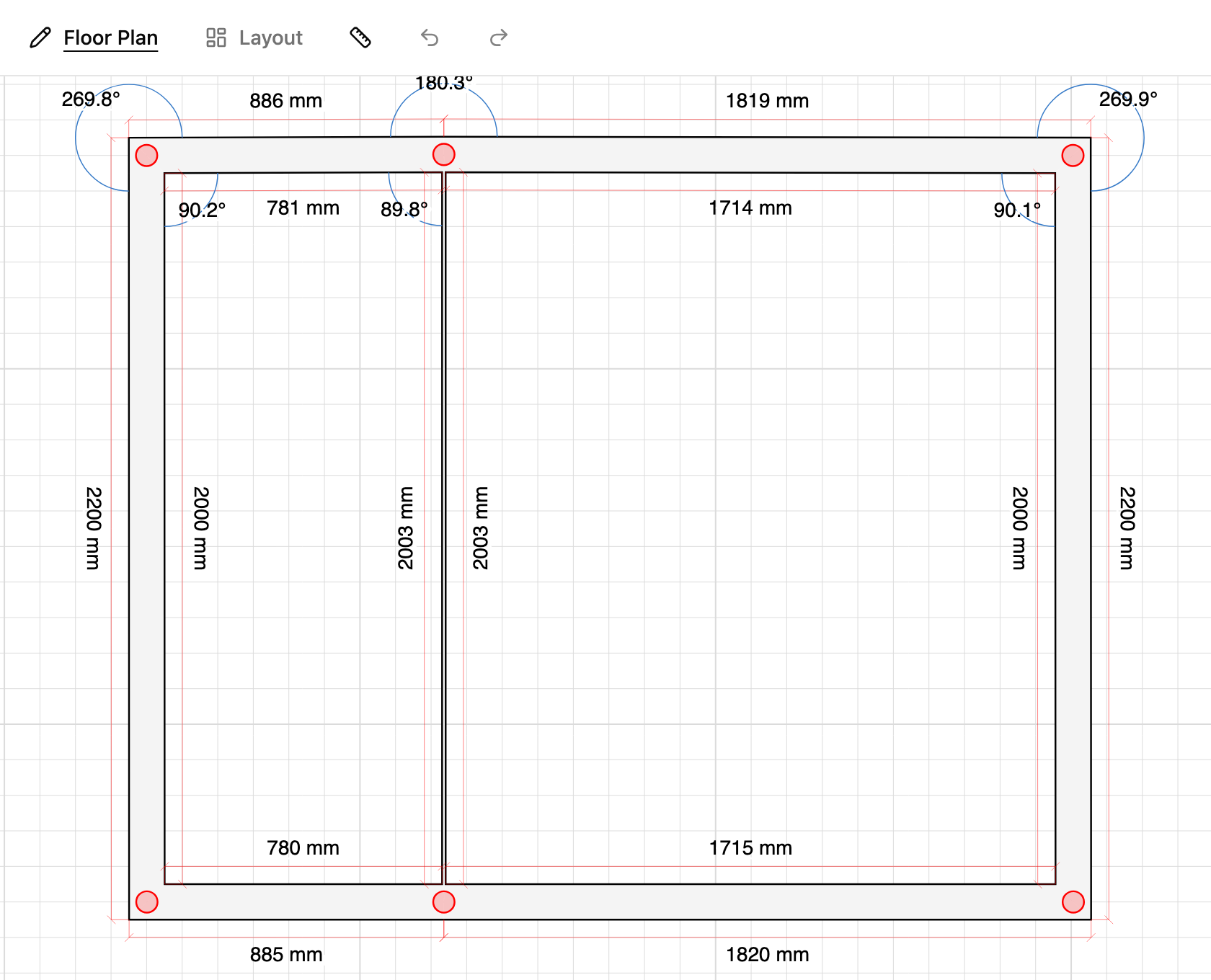The height and width of the screenshot is (980, 1211).
Task: Select the 90.1° angle label
Action: pyautogui.click(x=1017, y=210)
